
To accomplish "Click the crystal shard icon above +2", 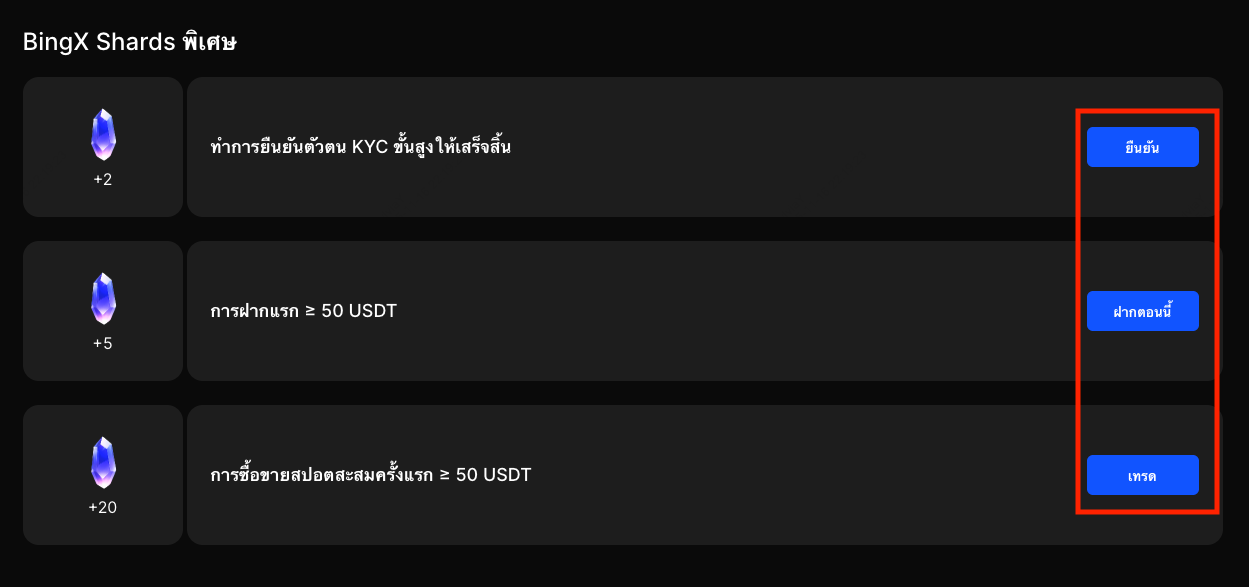I will tap(103, 135).
